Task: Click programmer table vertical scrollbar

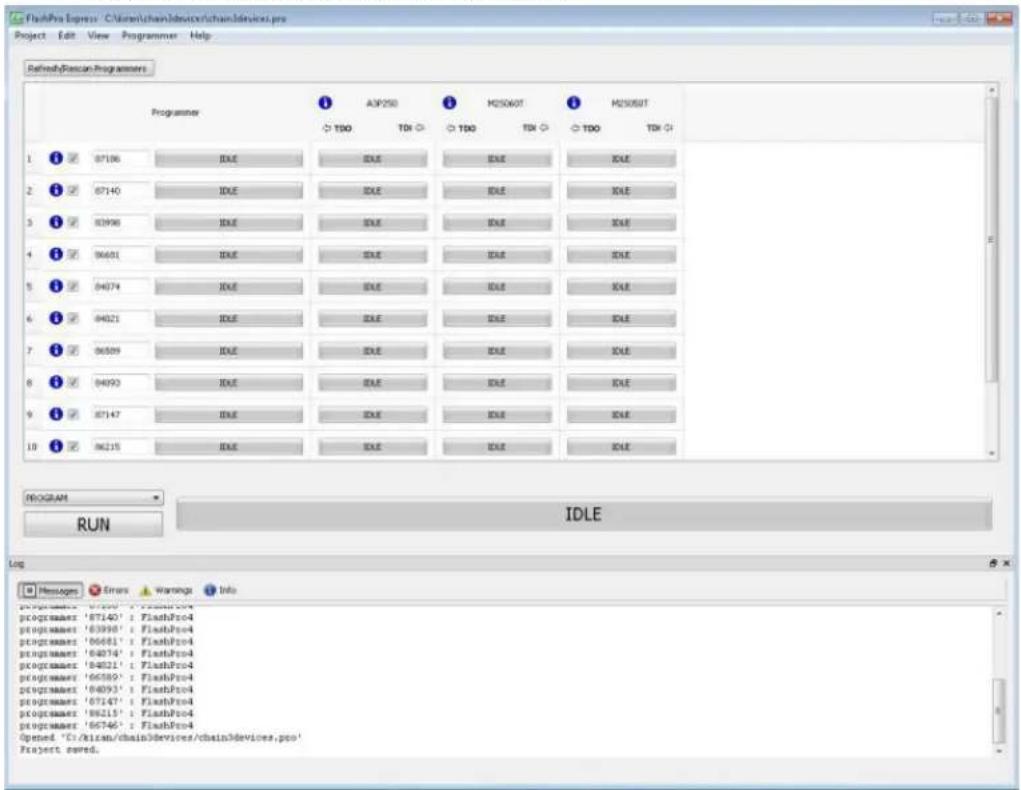Action: point(992,271)
